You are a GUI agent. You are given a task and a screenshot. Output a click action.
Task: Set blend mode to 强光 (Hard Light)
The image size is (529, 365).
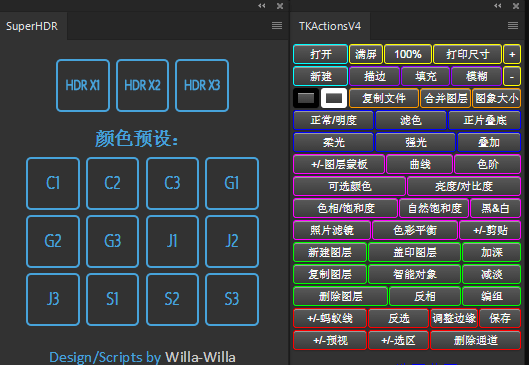point(416,142)
